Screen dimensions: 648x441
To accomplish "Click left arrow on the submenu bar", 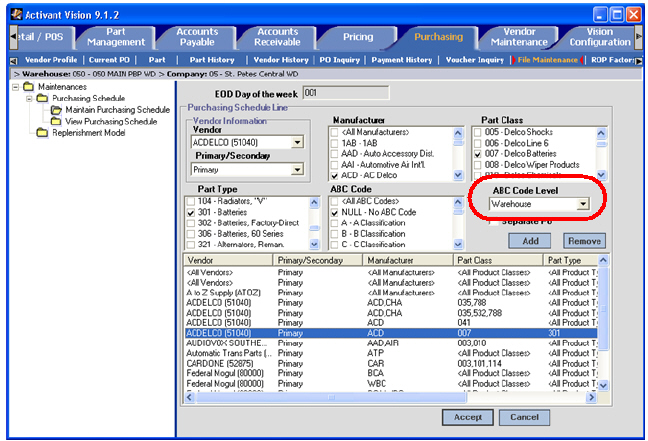I will pyautogui.click(x=14, y=60).
